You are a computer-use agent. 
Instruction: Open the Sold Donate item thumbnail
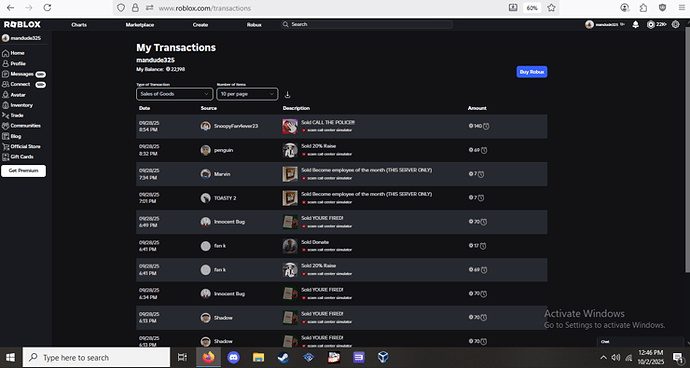[x=290, y=246]
